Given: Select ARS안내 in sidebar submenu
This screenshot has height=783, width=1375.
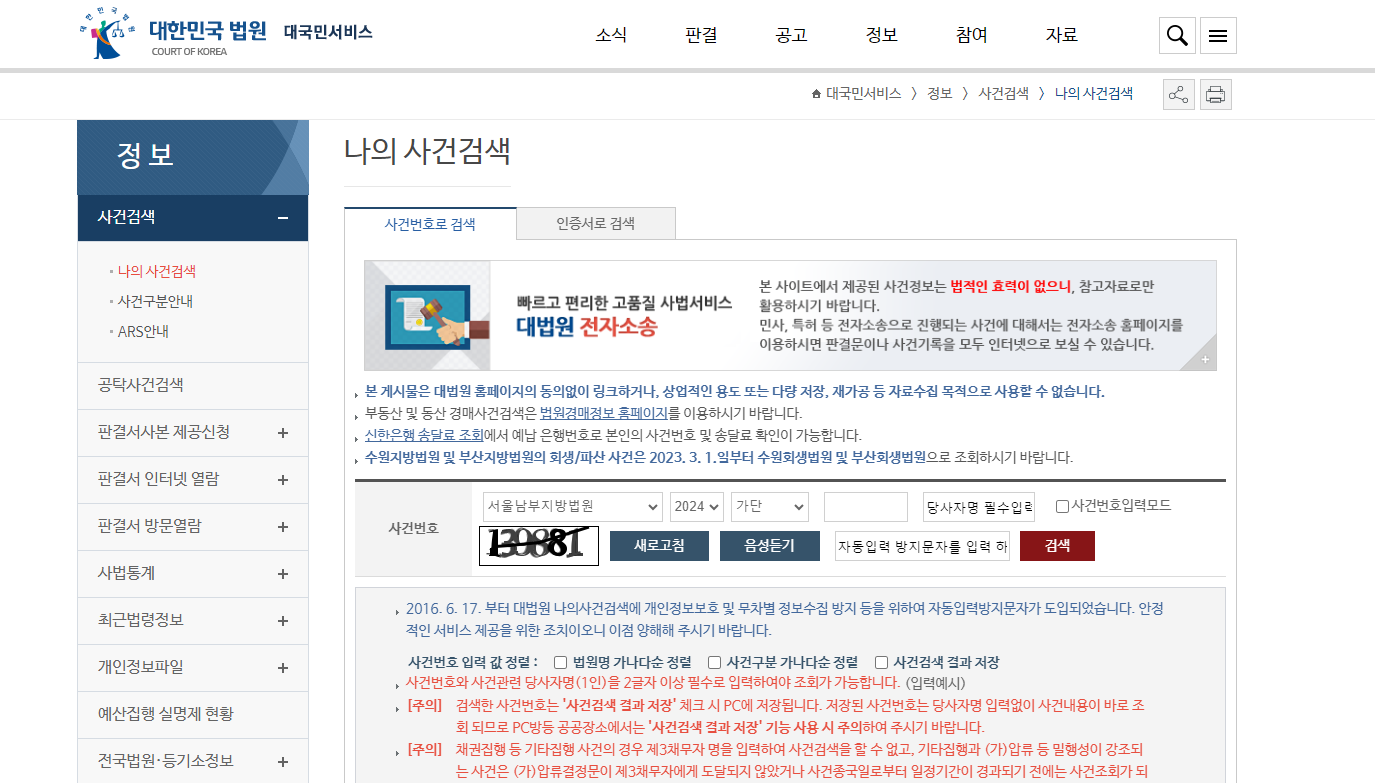Looking at the screenshot, I should tap(143, 331).
